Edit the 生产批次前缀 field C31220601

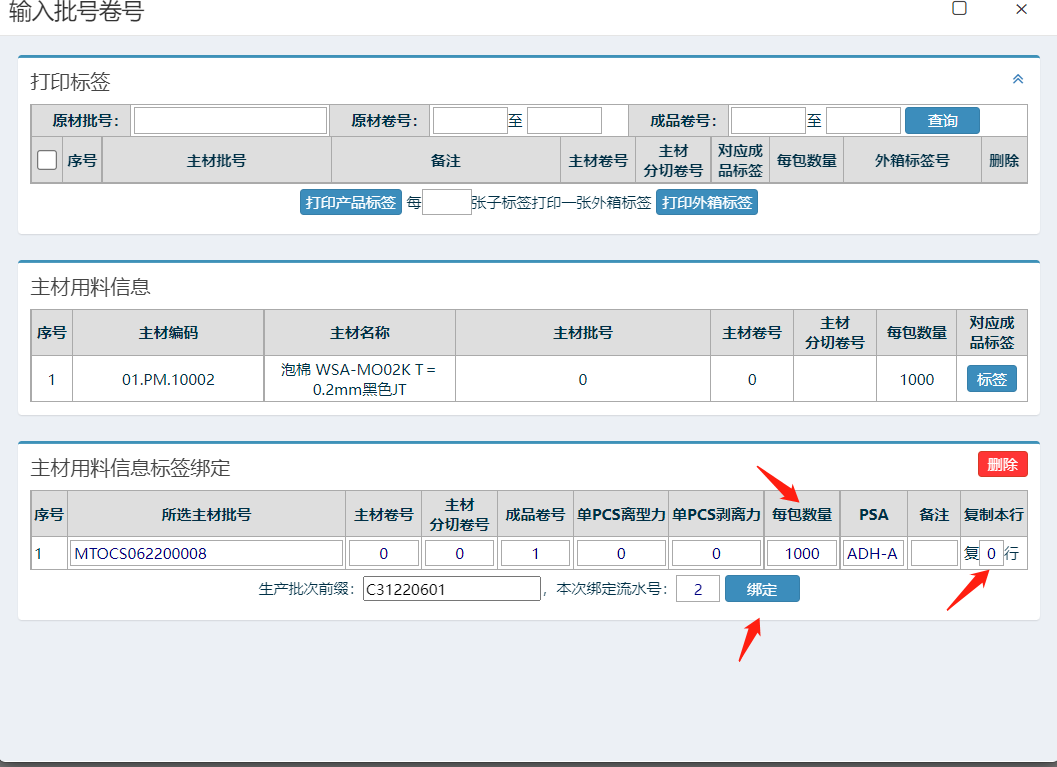(451, 589)
